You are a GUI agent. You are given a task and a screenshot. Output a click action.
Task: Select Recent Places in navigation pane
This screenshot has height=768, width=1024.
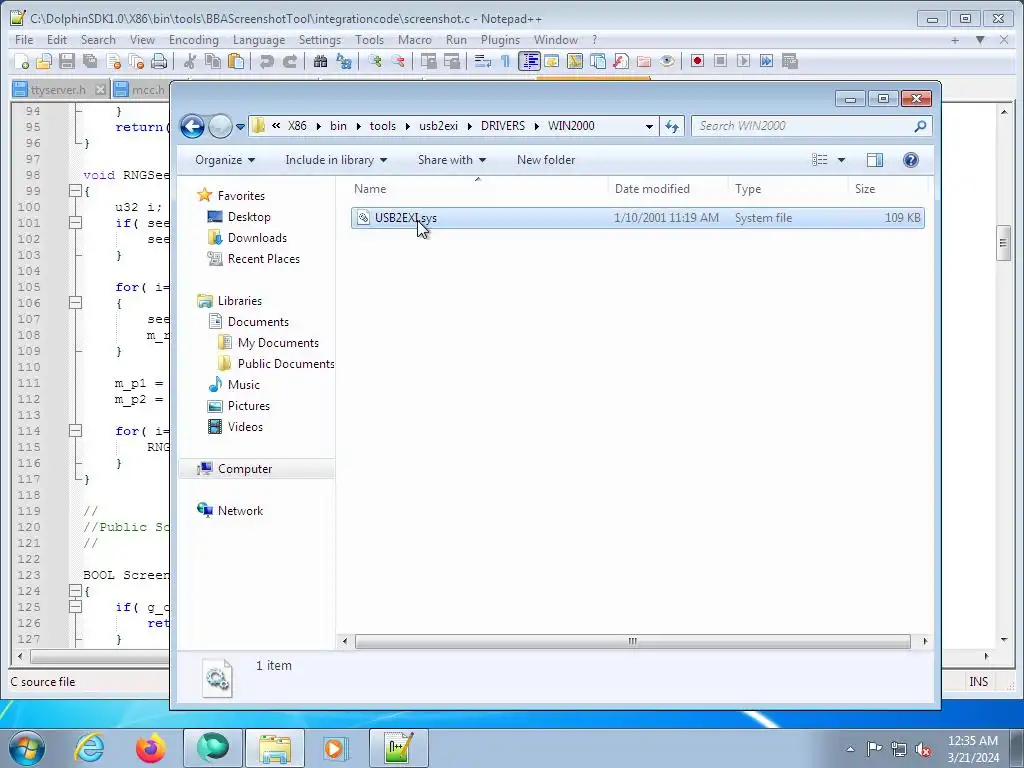click(x=264, y=259)
